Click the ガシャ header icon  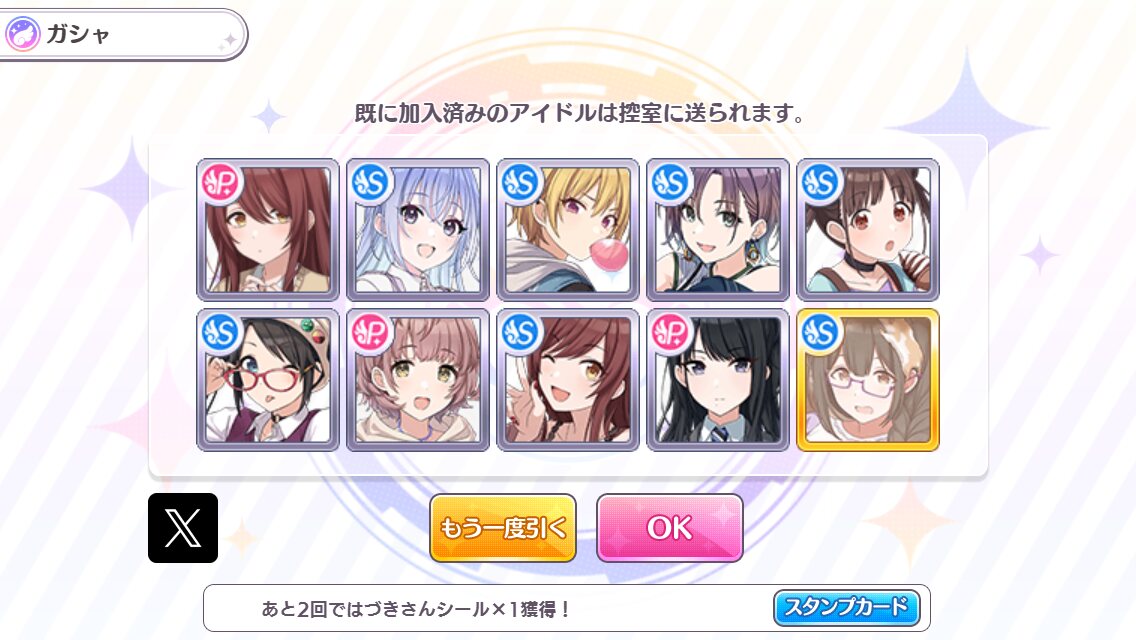point(22,34)
